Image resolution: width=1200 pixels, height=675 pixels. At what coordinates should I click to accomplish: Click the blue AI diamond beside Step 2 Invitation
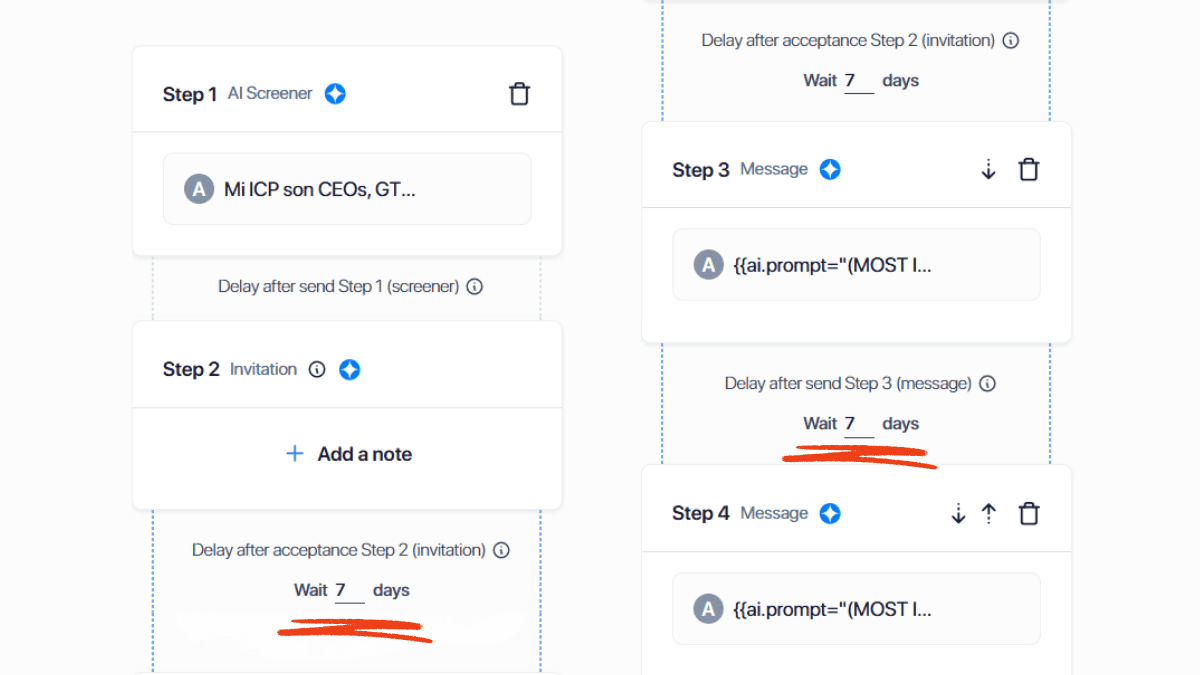[x=349, y=369]
